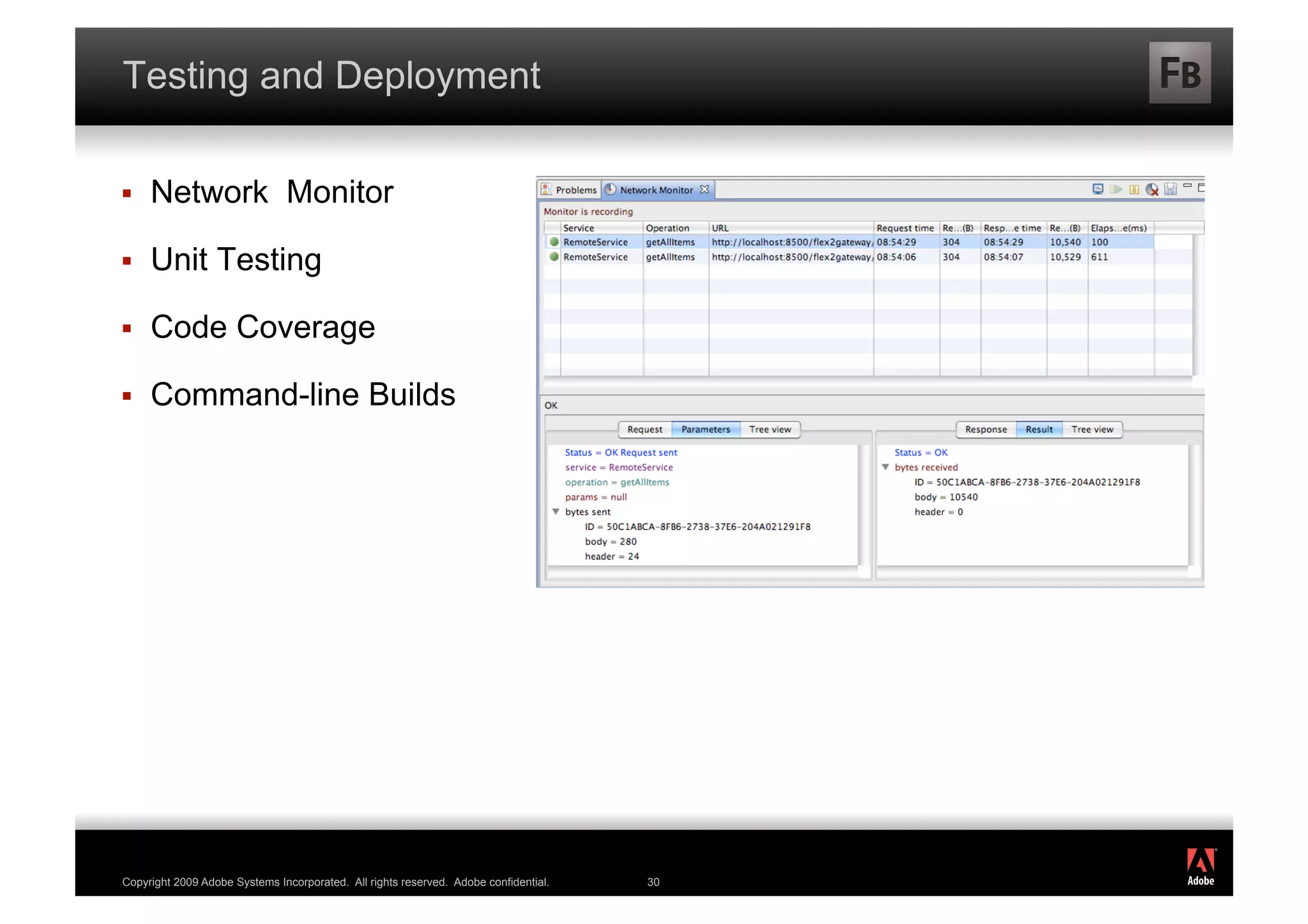Click the Network Monitor tab clock icon

pyautogui.click(x=611, y=190)
